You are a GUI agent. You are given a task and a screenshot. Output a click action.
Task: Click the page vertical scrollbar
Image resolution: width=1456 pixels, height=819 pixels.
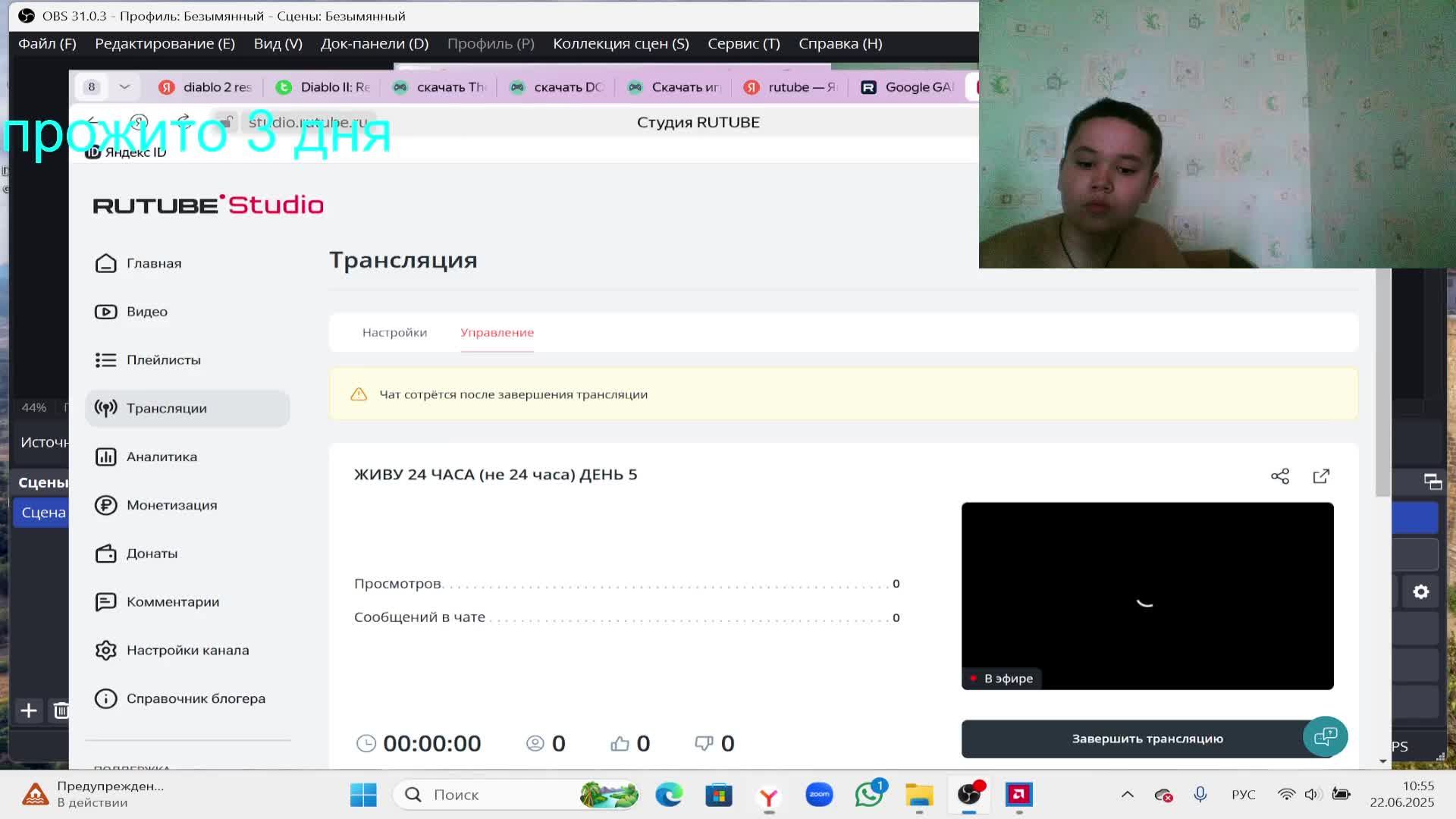[x=1383, y=383]
